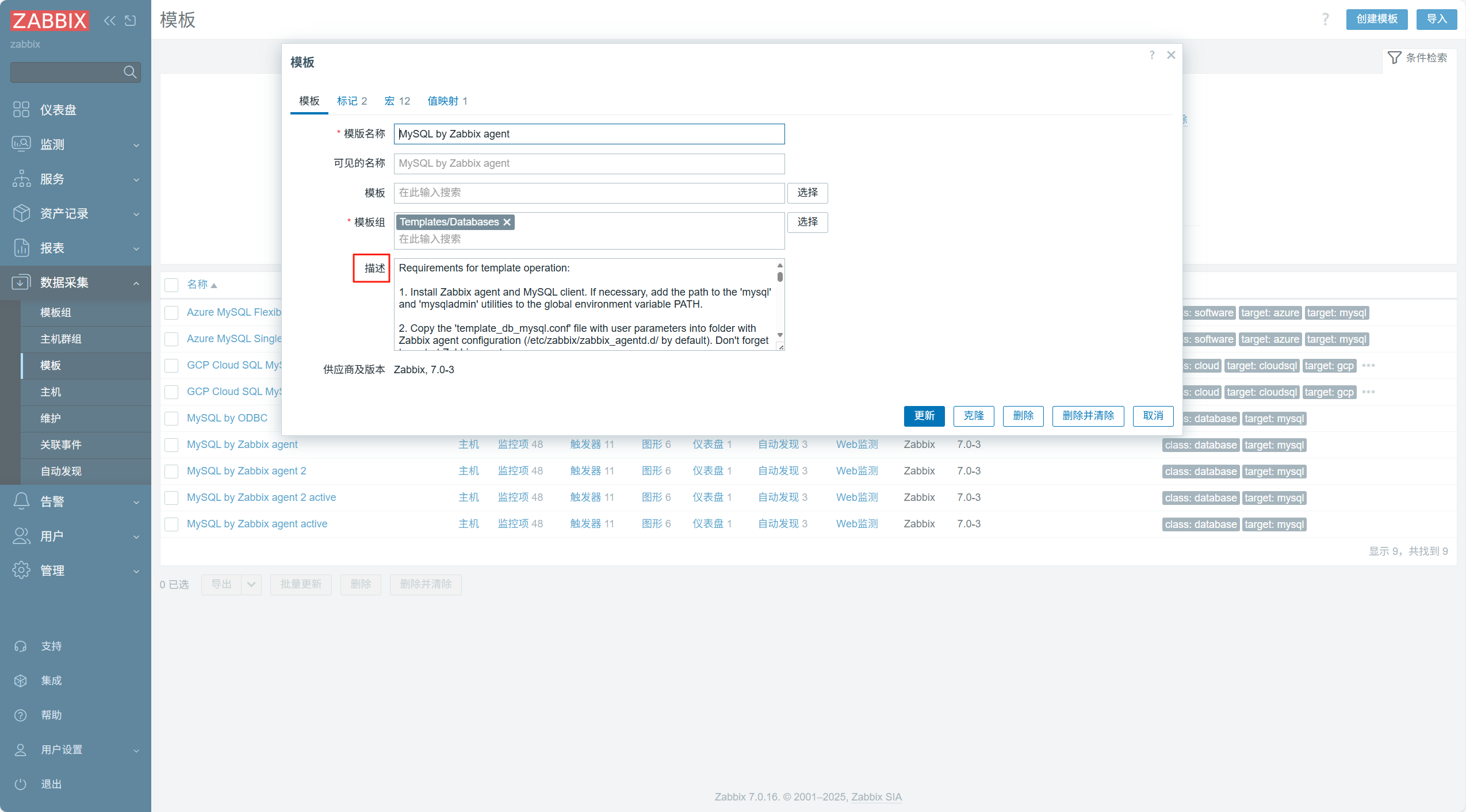
Task: Check MySQL by Zabbix agent 2 active checkbox
Action: [171, 498]
